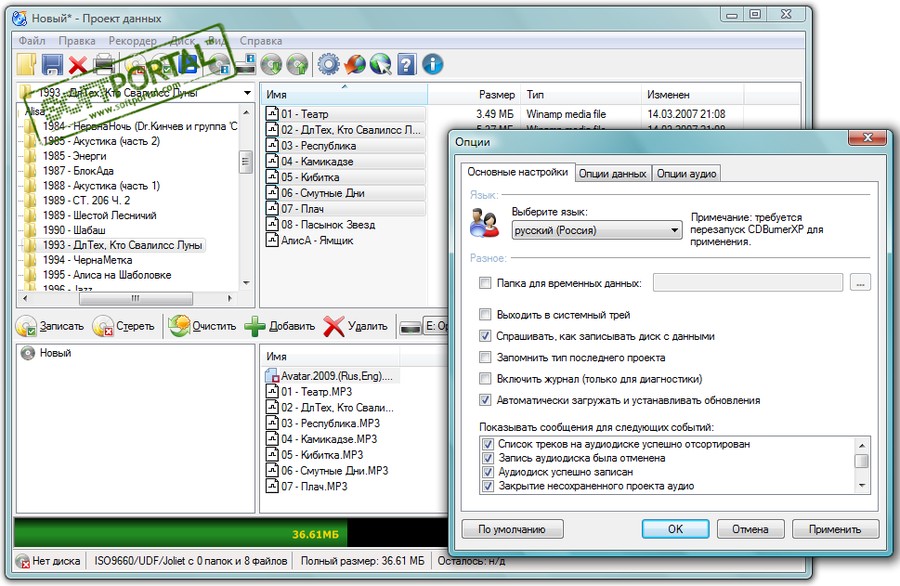Toggle Включить журнал (только для диагностики)
Image resolution: width=900 pixels, height=586 pixels.
click(485, 378)
